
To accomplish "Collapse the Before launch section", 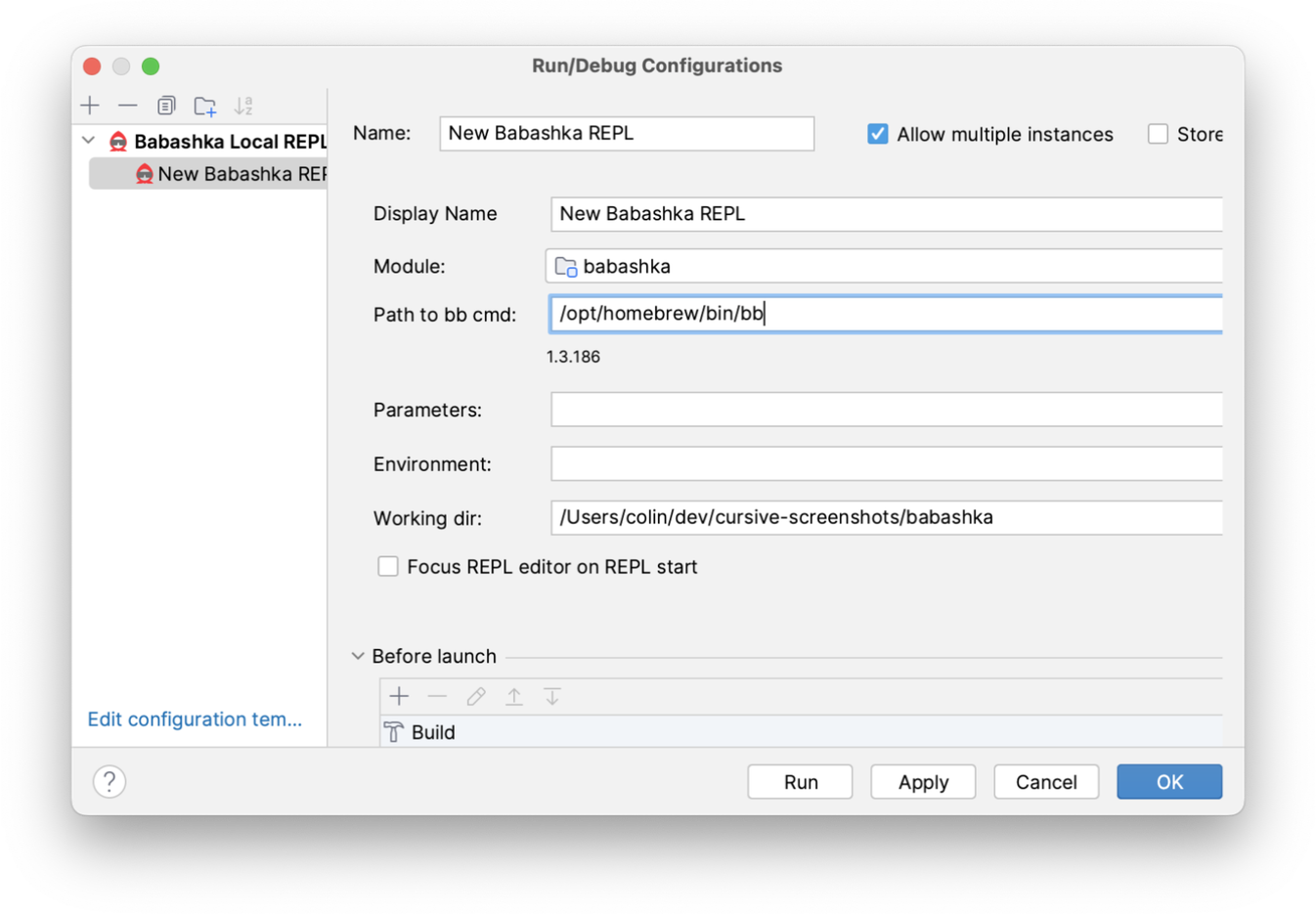I will coord(358,656).
